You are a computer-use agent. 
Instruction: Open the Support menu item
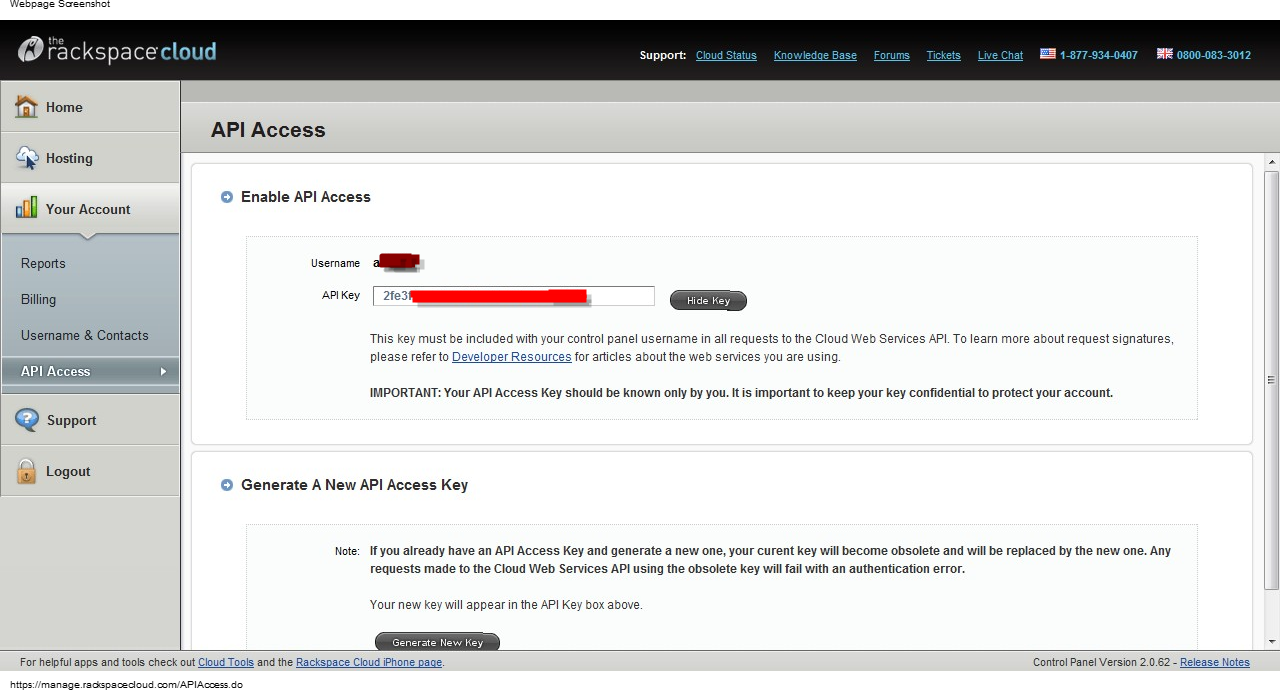90,420
